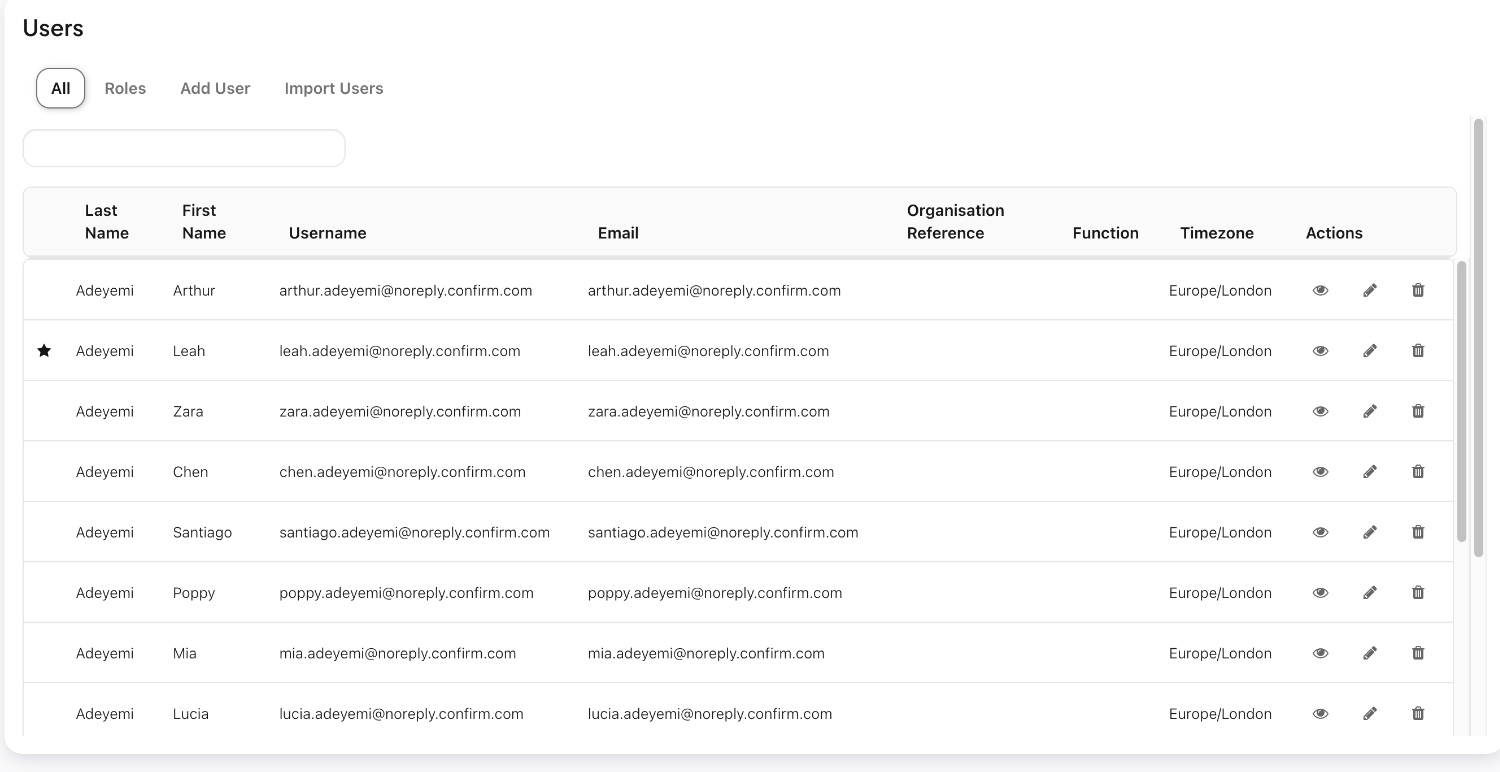1500x772 pixels.
Task: Click the users table inner scrollbar
Action: (1462, 402)
